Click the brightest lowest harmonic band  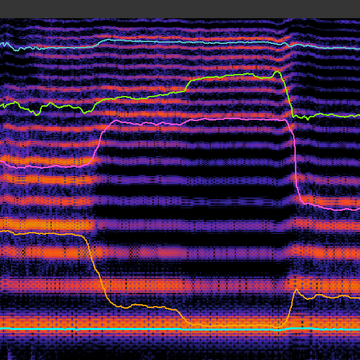180,322
